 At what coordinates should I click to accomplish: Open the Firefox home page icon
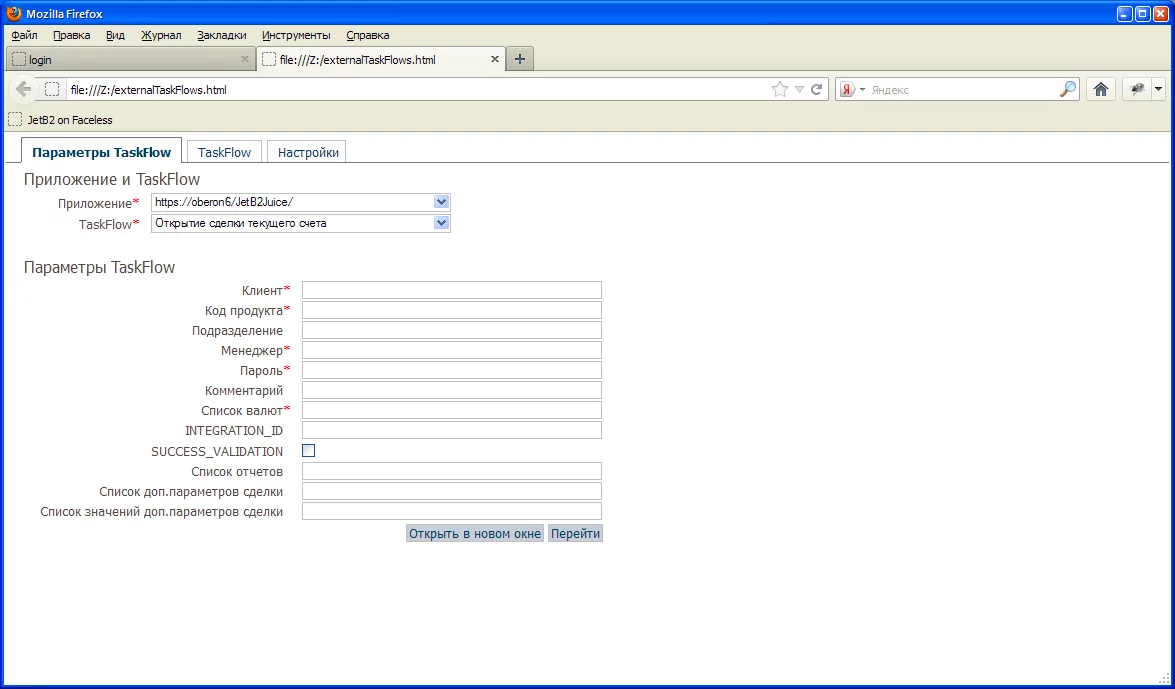[1100, 89]
